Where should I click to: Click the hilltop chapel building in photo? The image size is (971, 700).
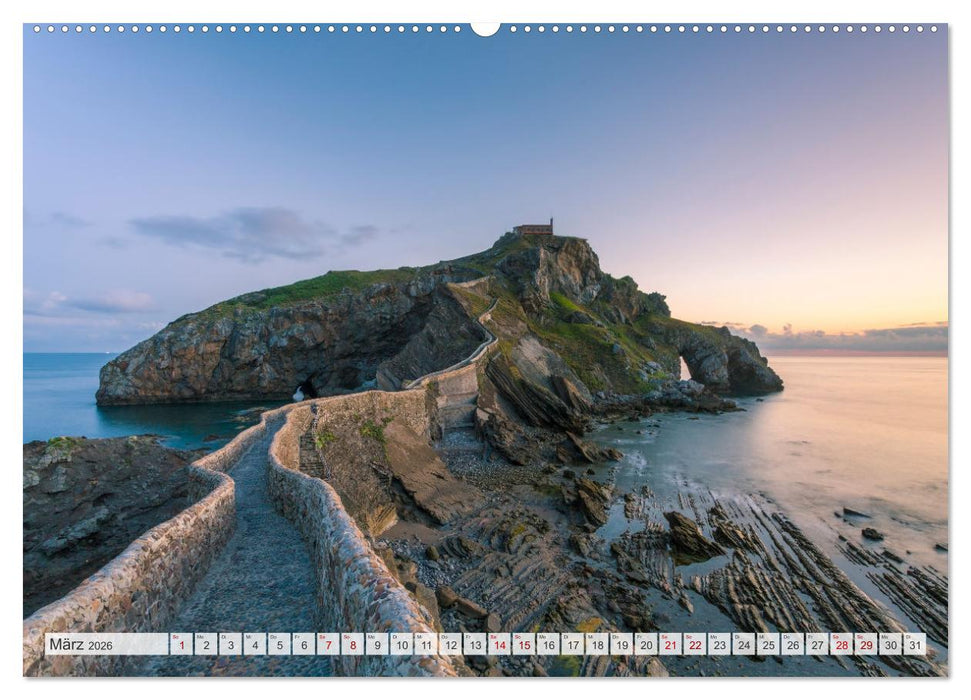[534, 229]
